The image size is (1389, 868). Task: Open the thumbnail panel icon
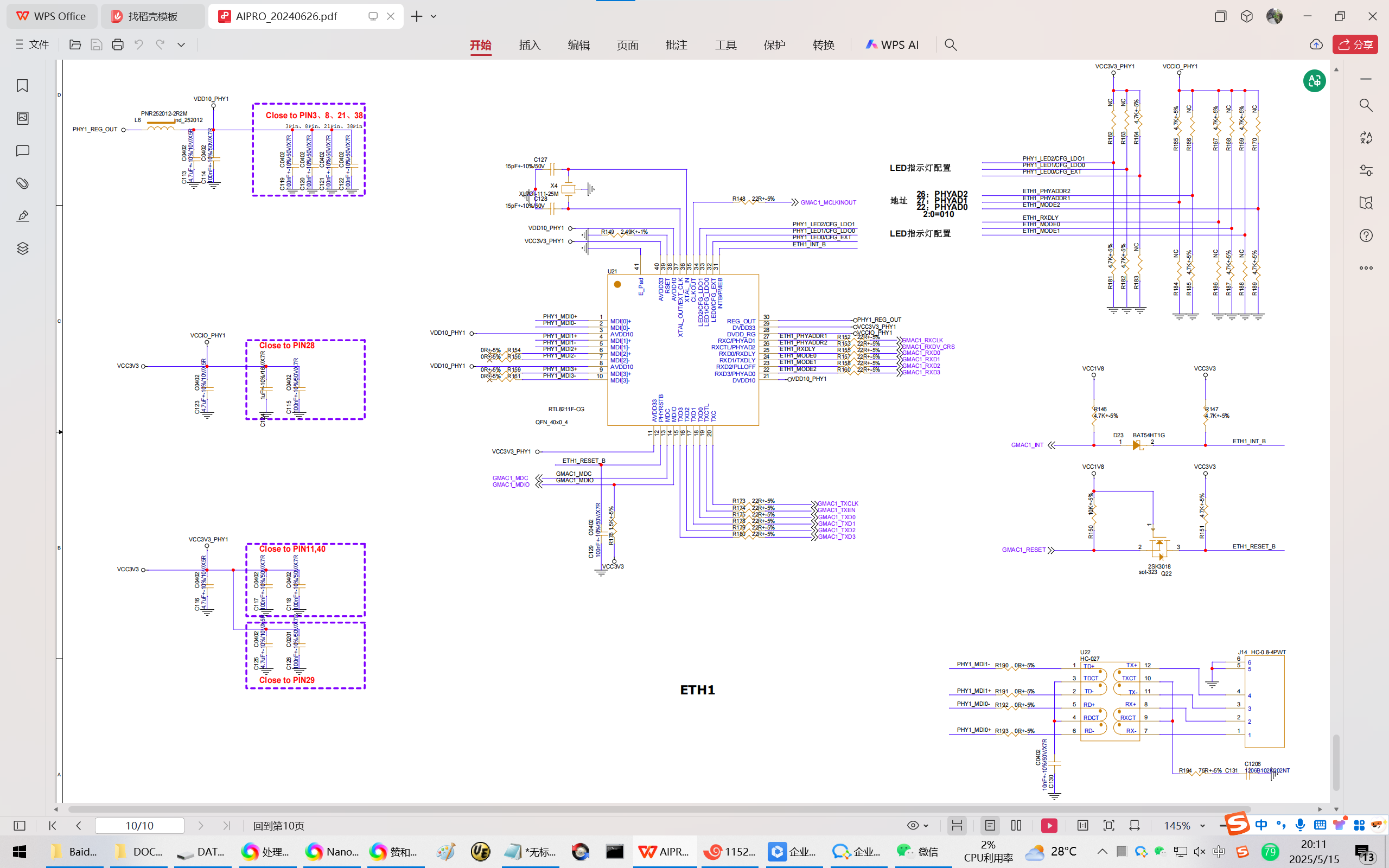point(22,118)
